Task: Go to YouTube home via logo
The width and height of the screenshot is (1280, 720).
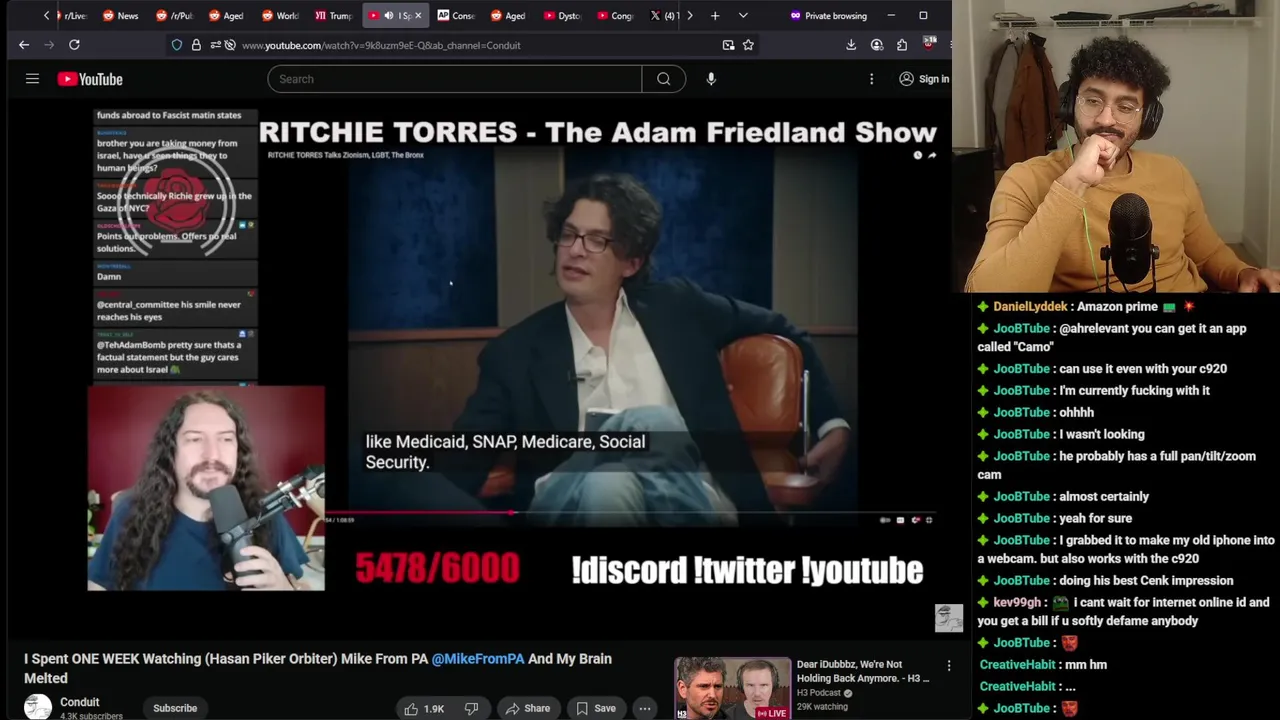Action: point(90,79)
